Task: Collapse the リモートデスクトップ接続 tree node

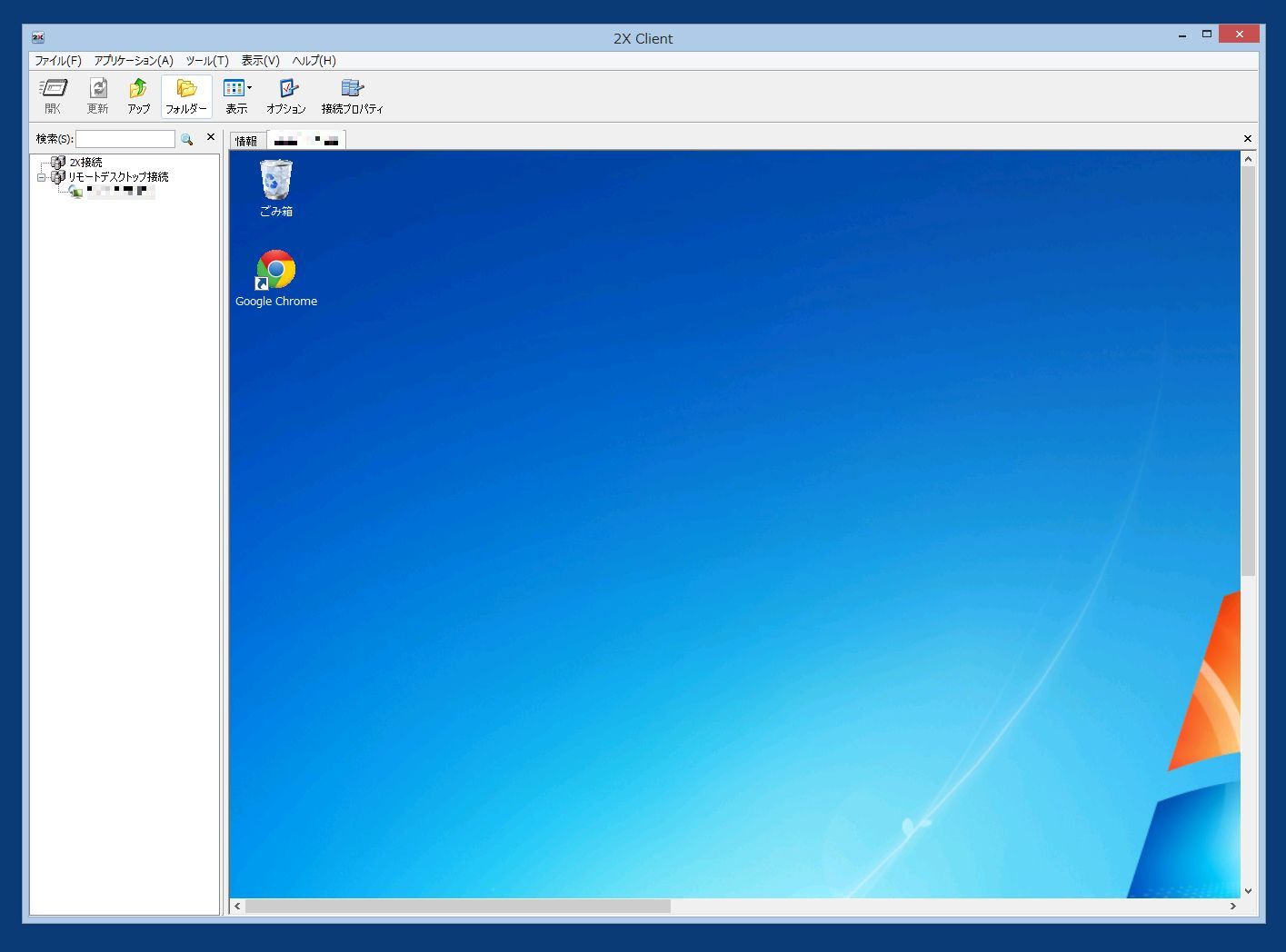Action: [x=41, y=177]
